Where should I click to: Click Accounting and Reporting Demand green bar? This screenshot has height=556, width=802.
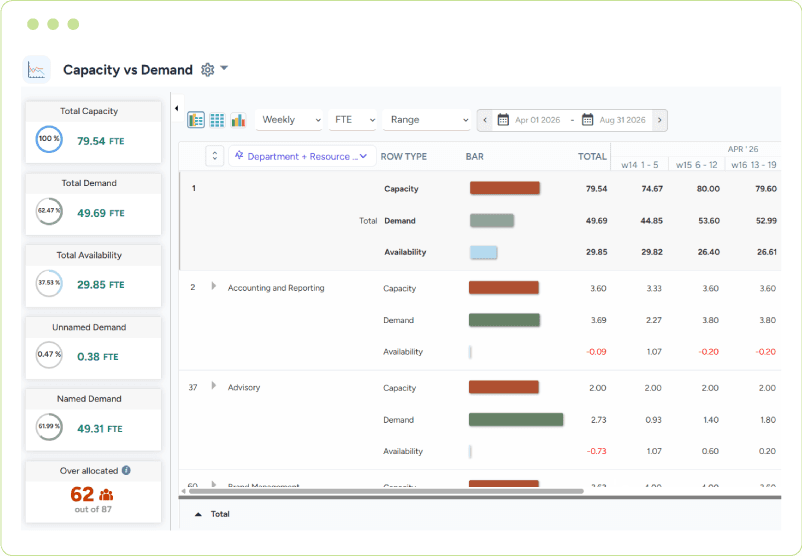pos(504,320)
